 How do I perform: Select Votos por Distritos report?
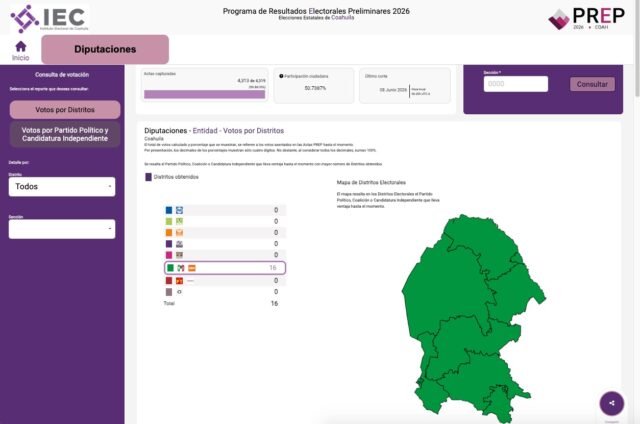point(65,110)
